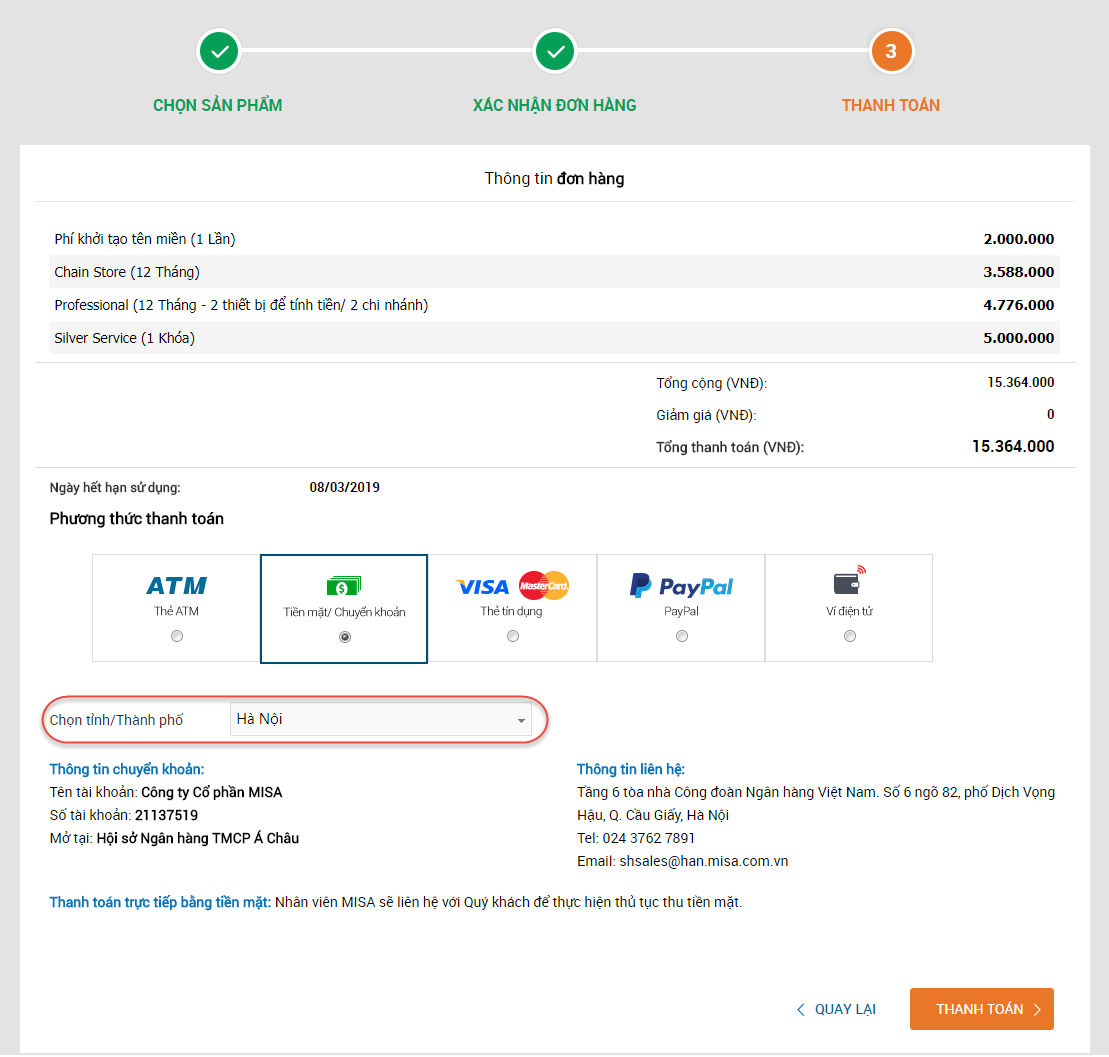Go to the Chọn sản phẩm step
The image size is (1109, 1057).
218,105
